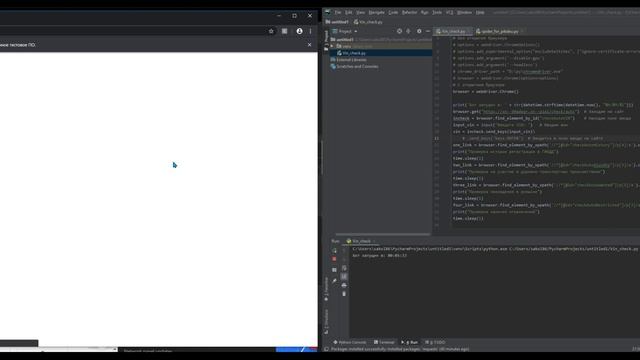The height and width of the screenshot is (360, 640).
Task: Open the Window menu in PyCharm
Action: point(464,13)
